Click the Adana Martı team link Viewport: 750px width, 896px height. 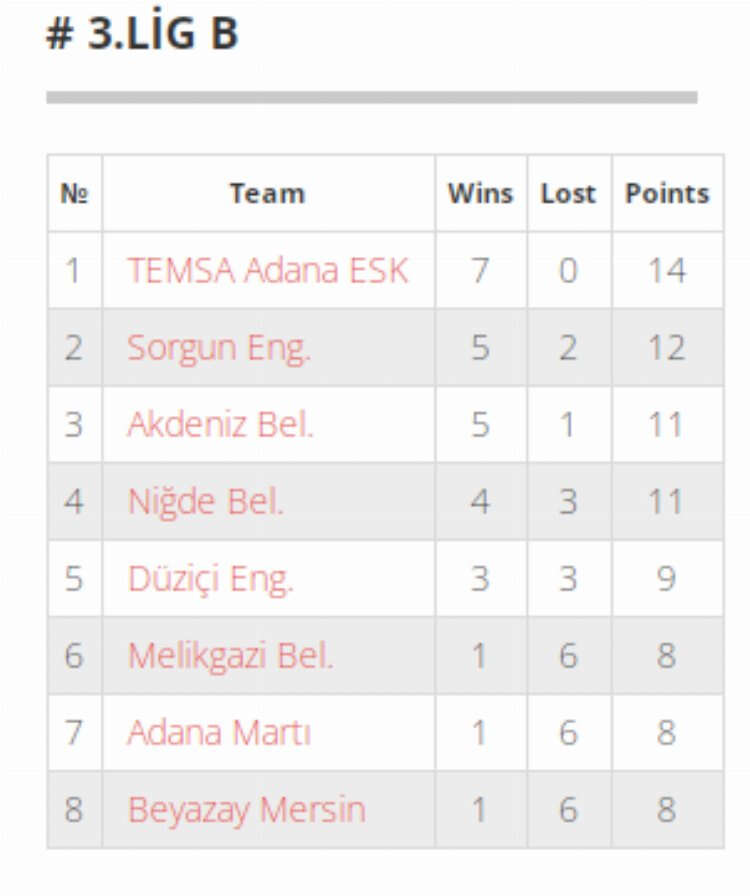pyautogui.click(x=219, y=733)
